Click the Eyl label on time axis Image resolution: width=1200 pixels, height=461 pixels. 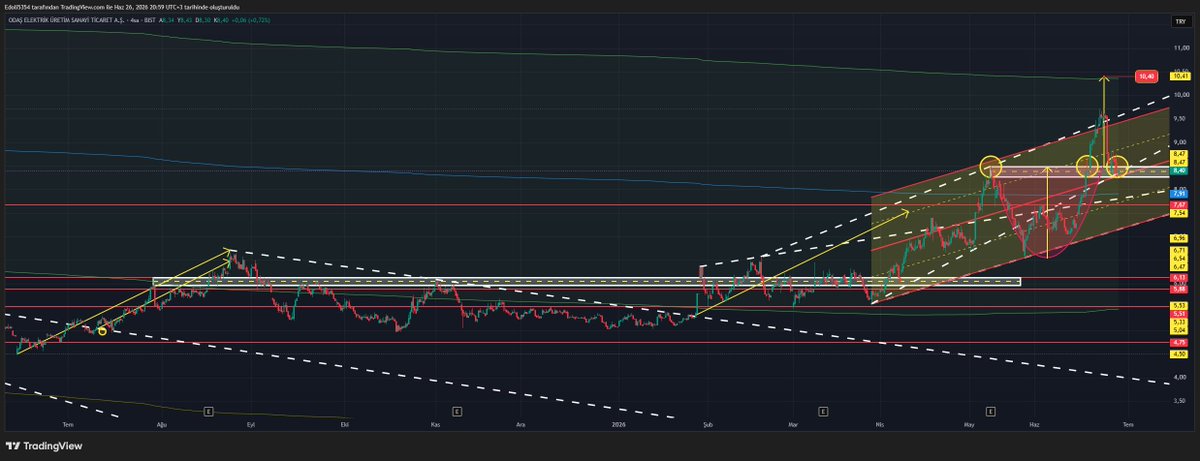click(x=252, y=424)
